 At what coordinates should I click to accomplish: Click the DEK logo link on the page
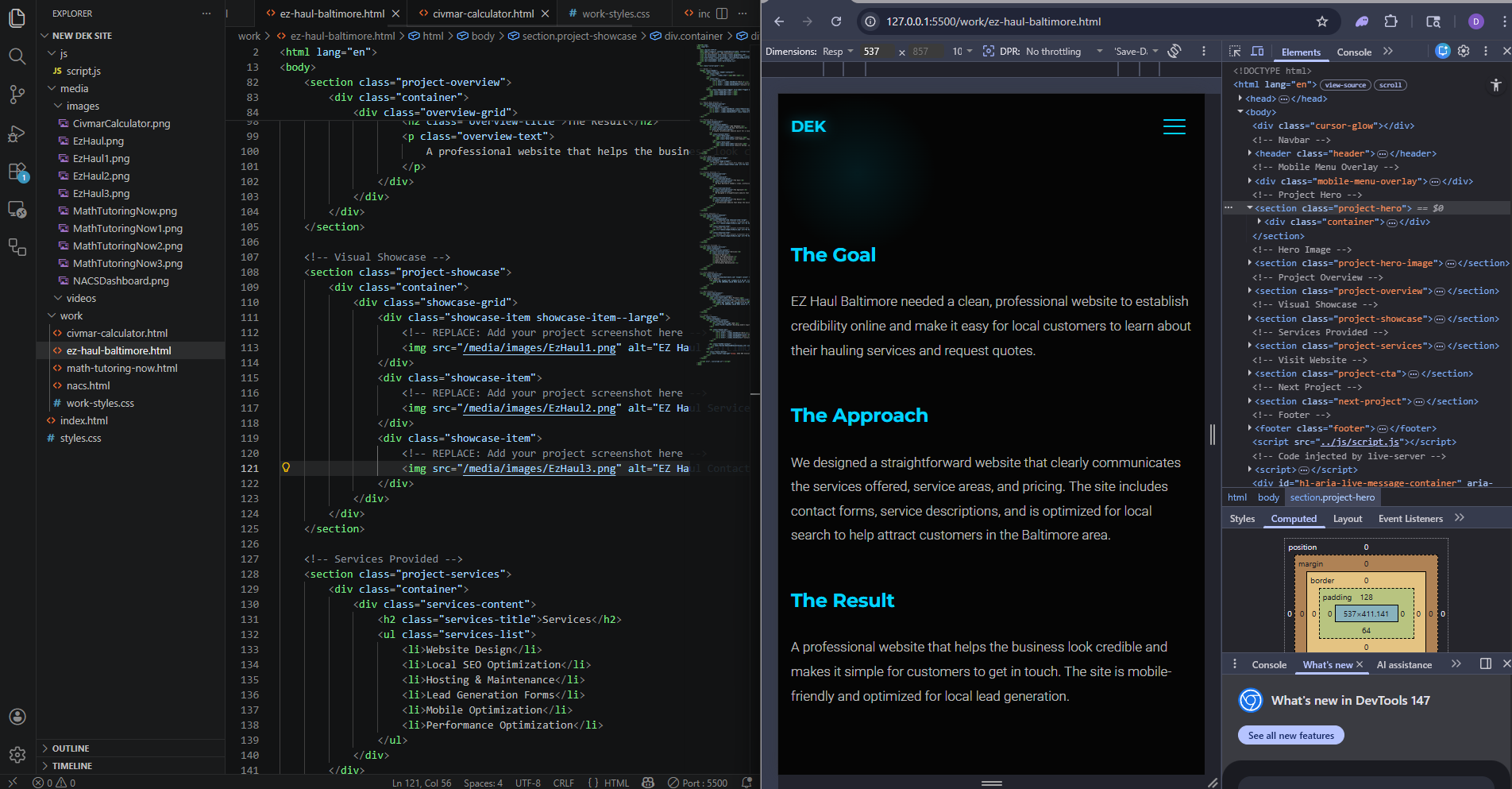click(808, 126)
